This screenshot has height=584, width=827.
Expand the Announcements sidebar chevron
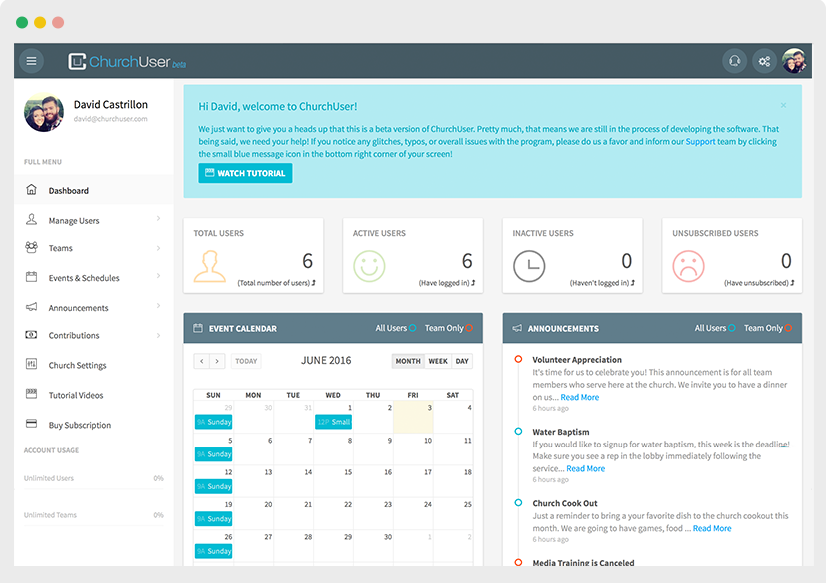tap(158, 306)
